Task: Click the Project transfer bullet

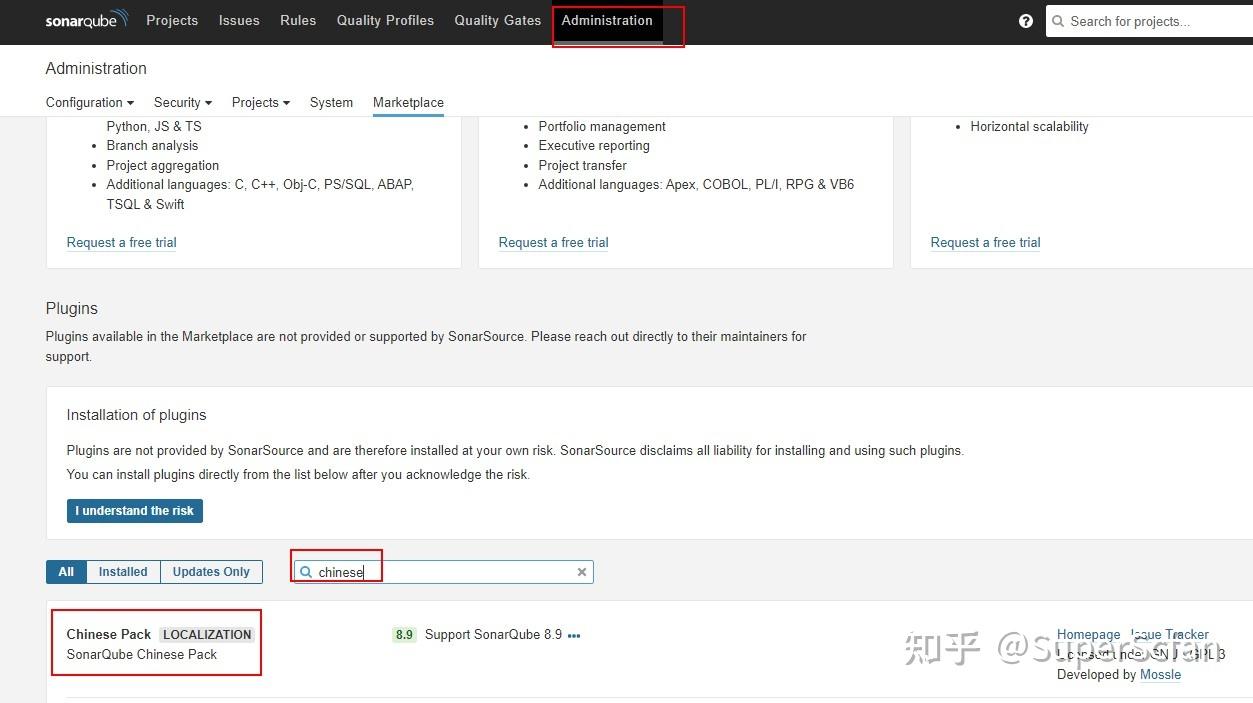Action: pos(583,165)
